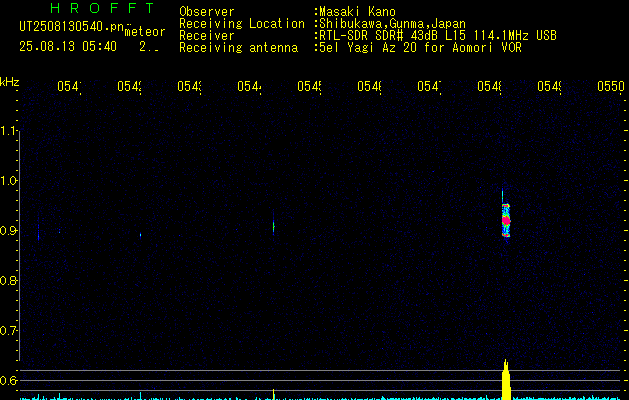Click the 'Receiving Location' label
This screenshot has width=629, height=400.
[x=242, y=24]
